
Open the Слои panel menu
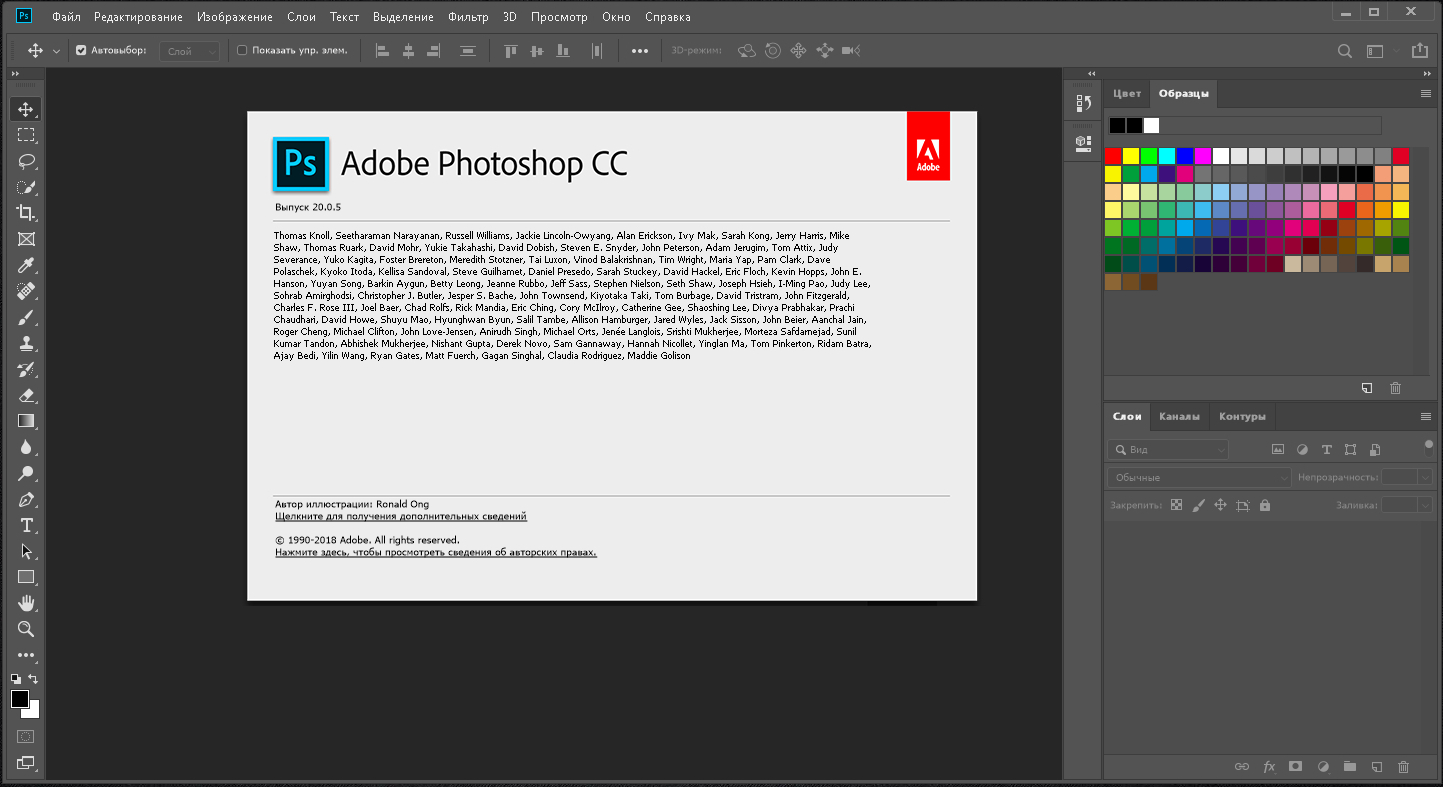click(1426, 416)
